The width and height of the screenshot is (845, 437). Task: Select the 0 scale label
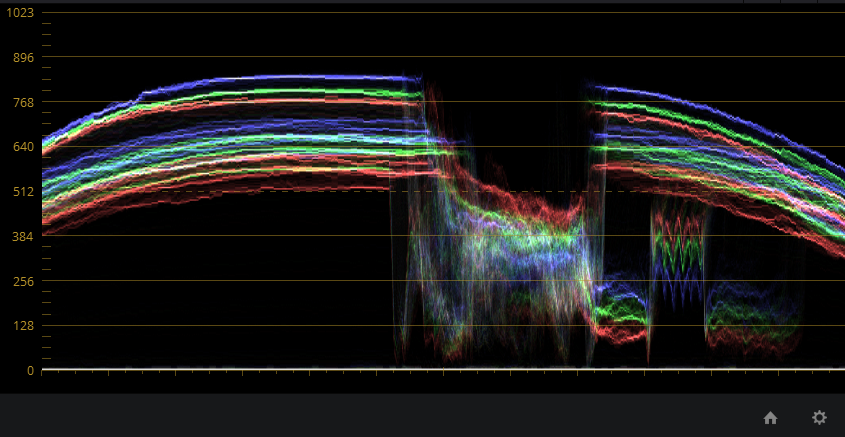pyautogui.click(x=31, y=371)
